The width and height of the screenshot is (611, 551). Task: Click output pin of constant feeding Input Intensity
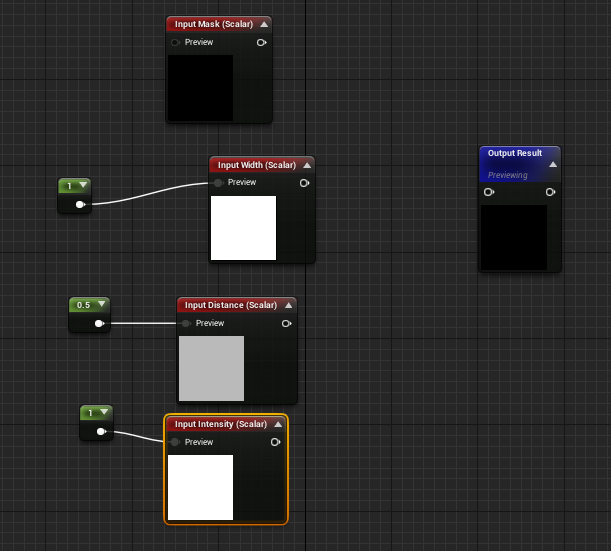tap(101, 431)
